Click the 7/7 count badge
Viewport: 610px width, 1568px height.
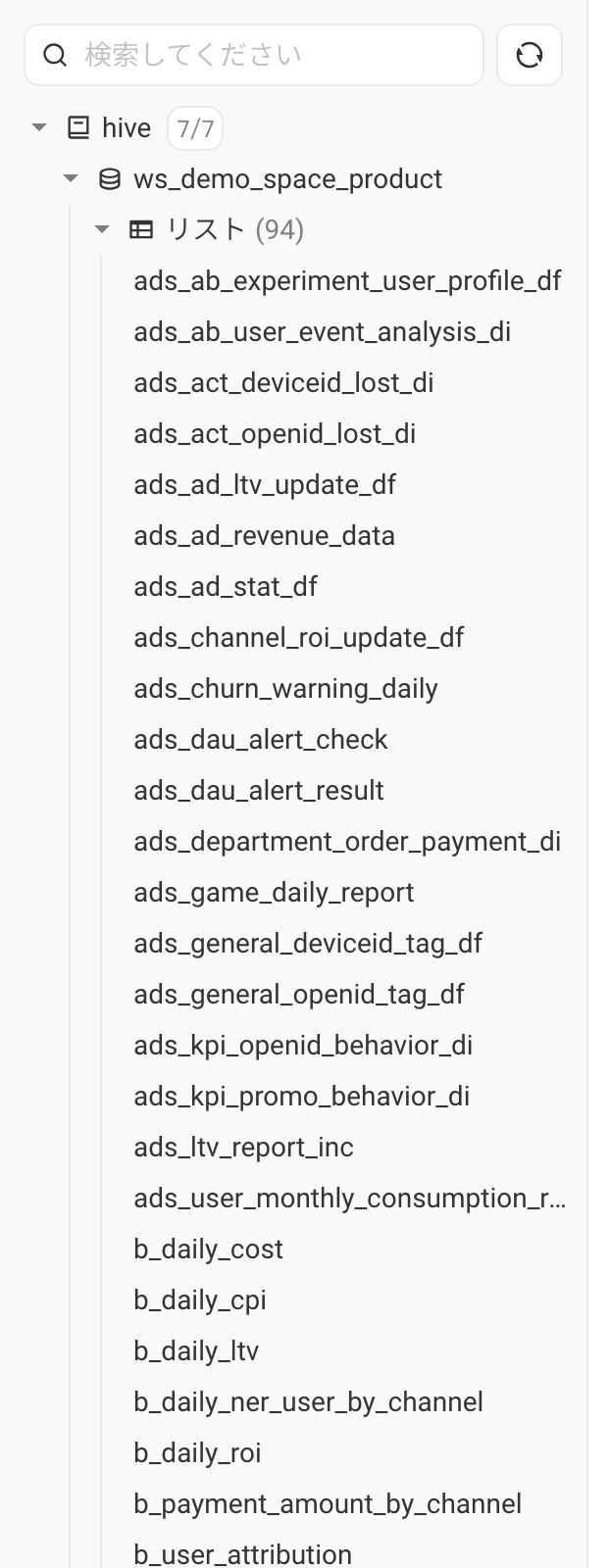click(195, 128)
